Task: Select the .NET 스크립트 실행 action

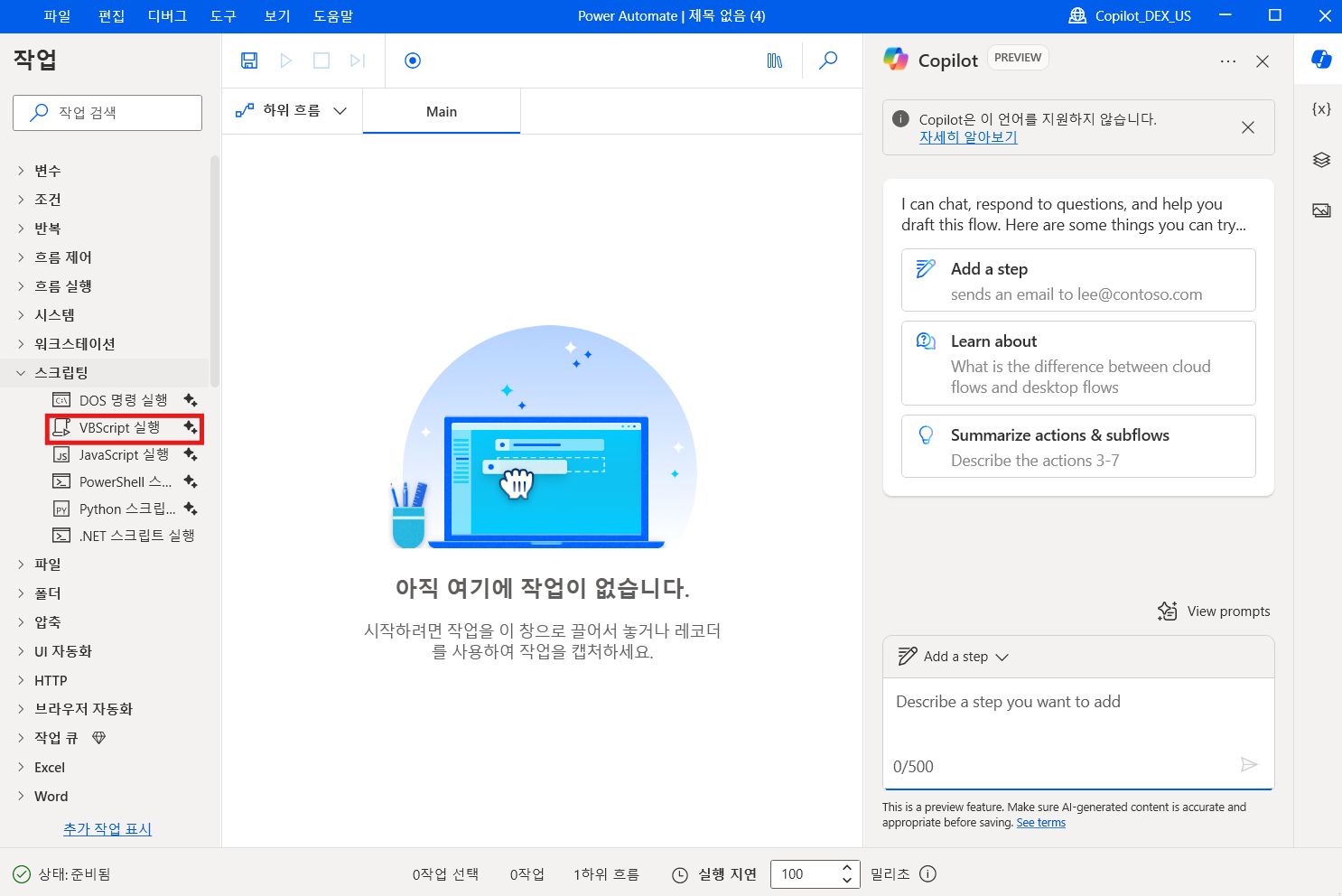Action: point(124,536)
